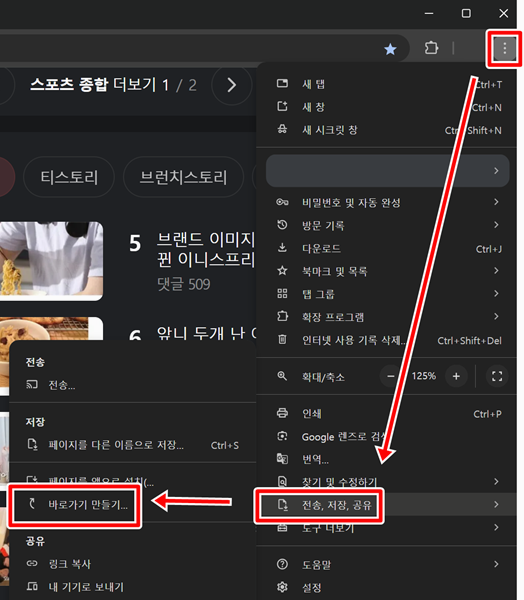Select Google 렌즈로 검색 item
Viewport: 524px width, 600px height.
387,436
